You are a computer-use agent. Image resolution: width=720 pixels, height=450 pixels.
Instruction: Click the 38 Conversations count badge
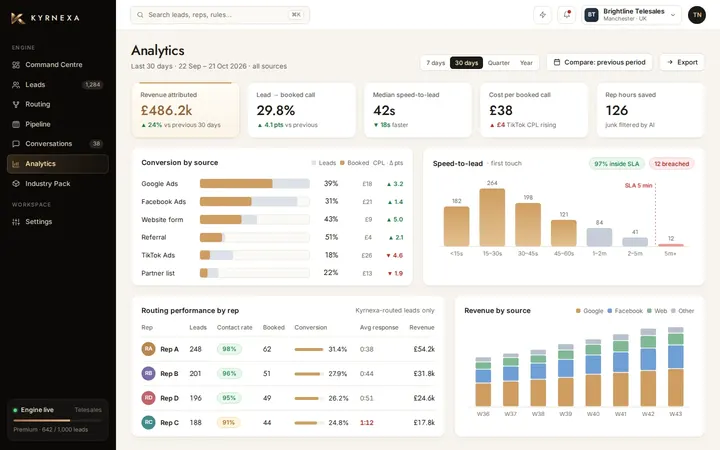click(x=96, y=144)
